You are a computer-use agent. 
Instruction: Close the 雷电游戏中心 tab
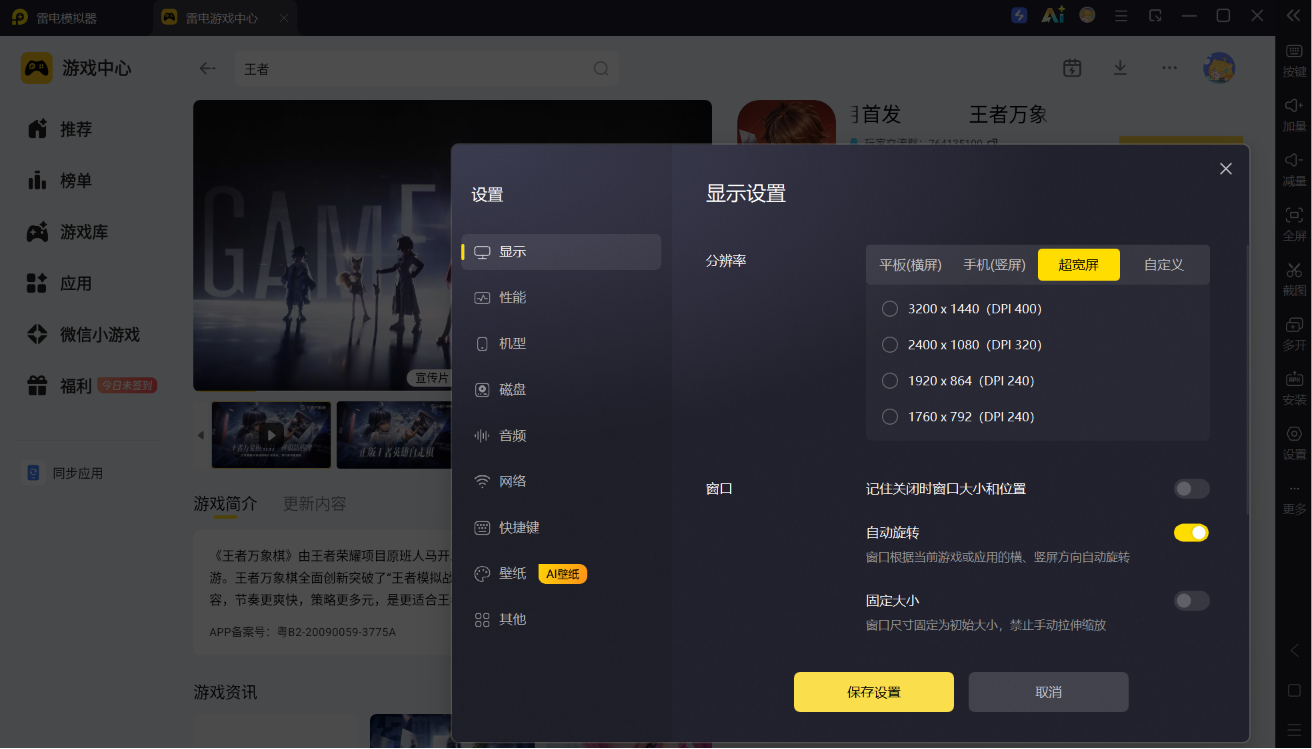[x=284, y=17]
